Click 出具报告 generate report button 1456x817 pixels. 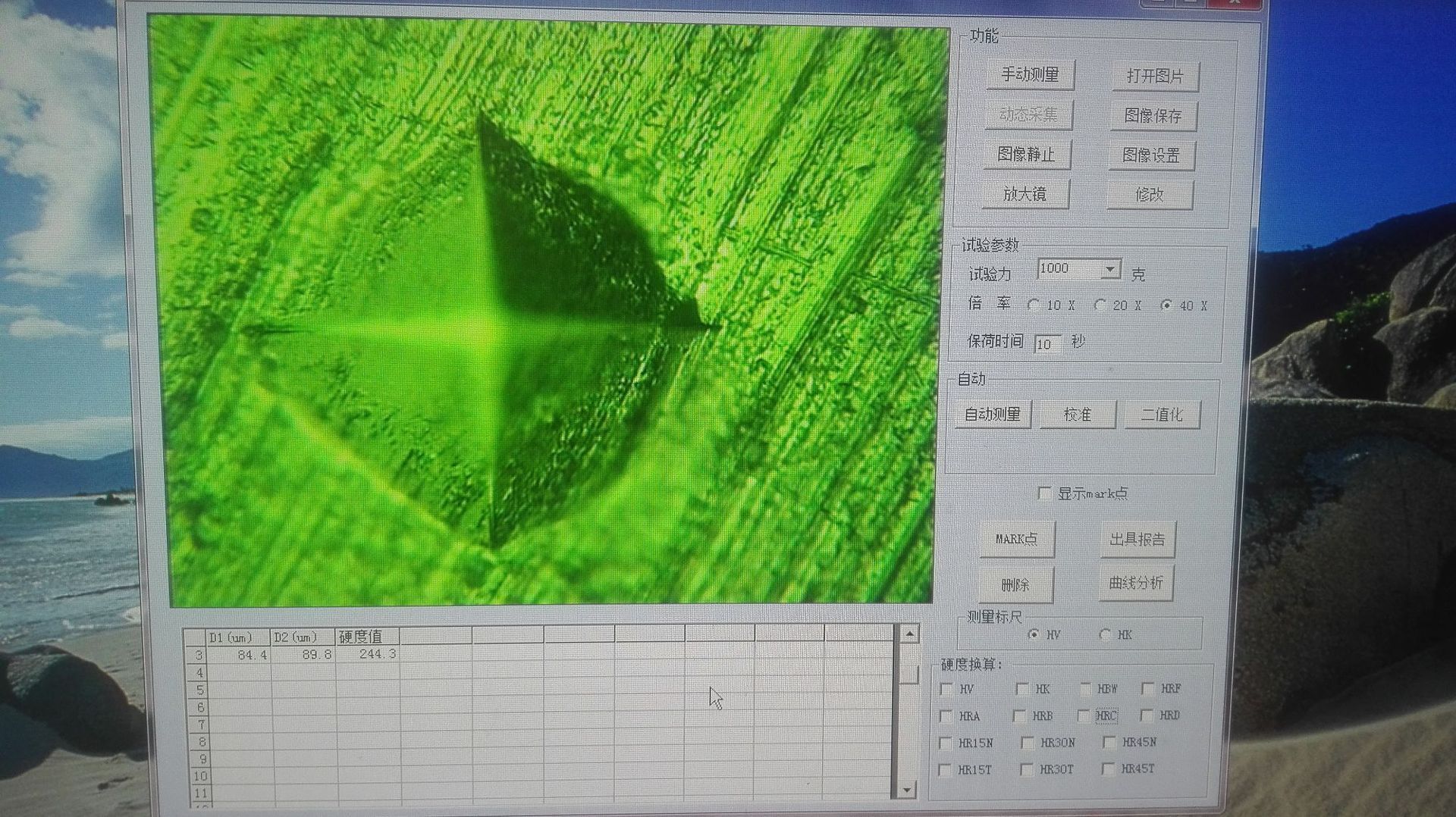point(1137,539)
